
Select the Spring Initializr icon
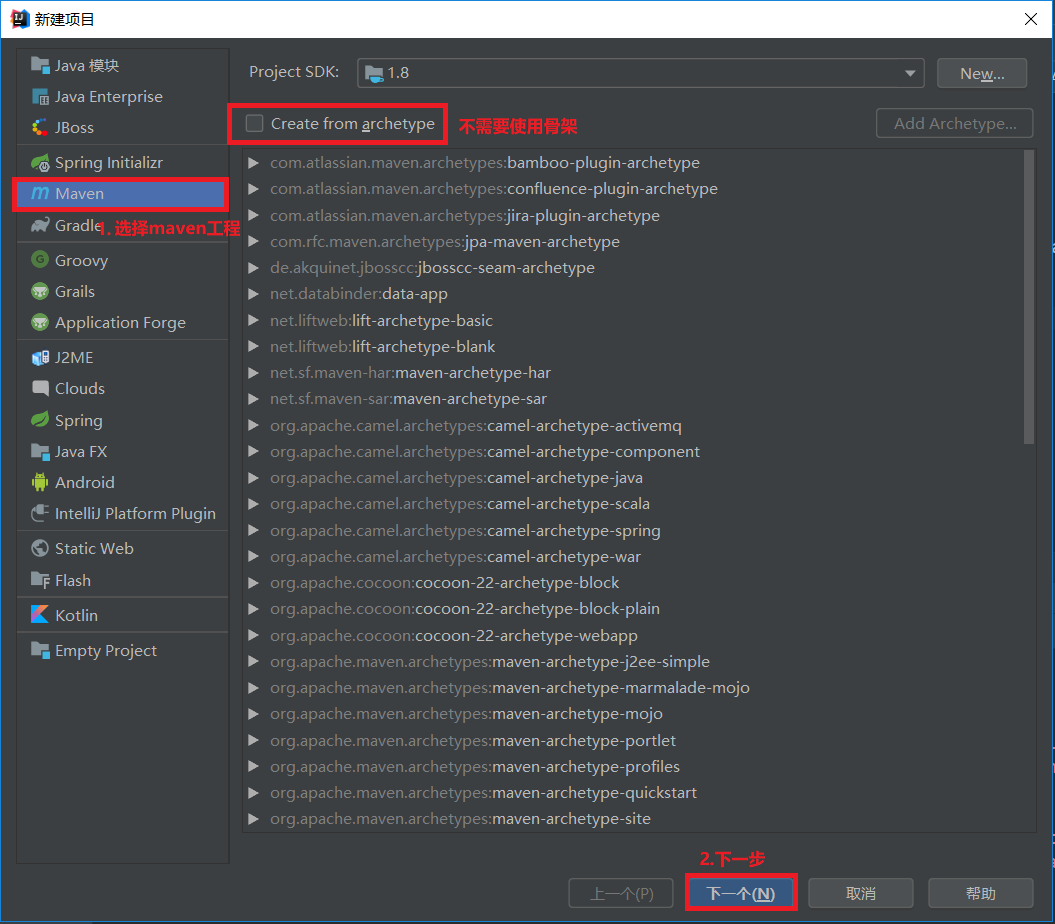click(x=40, y=162)
